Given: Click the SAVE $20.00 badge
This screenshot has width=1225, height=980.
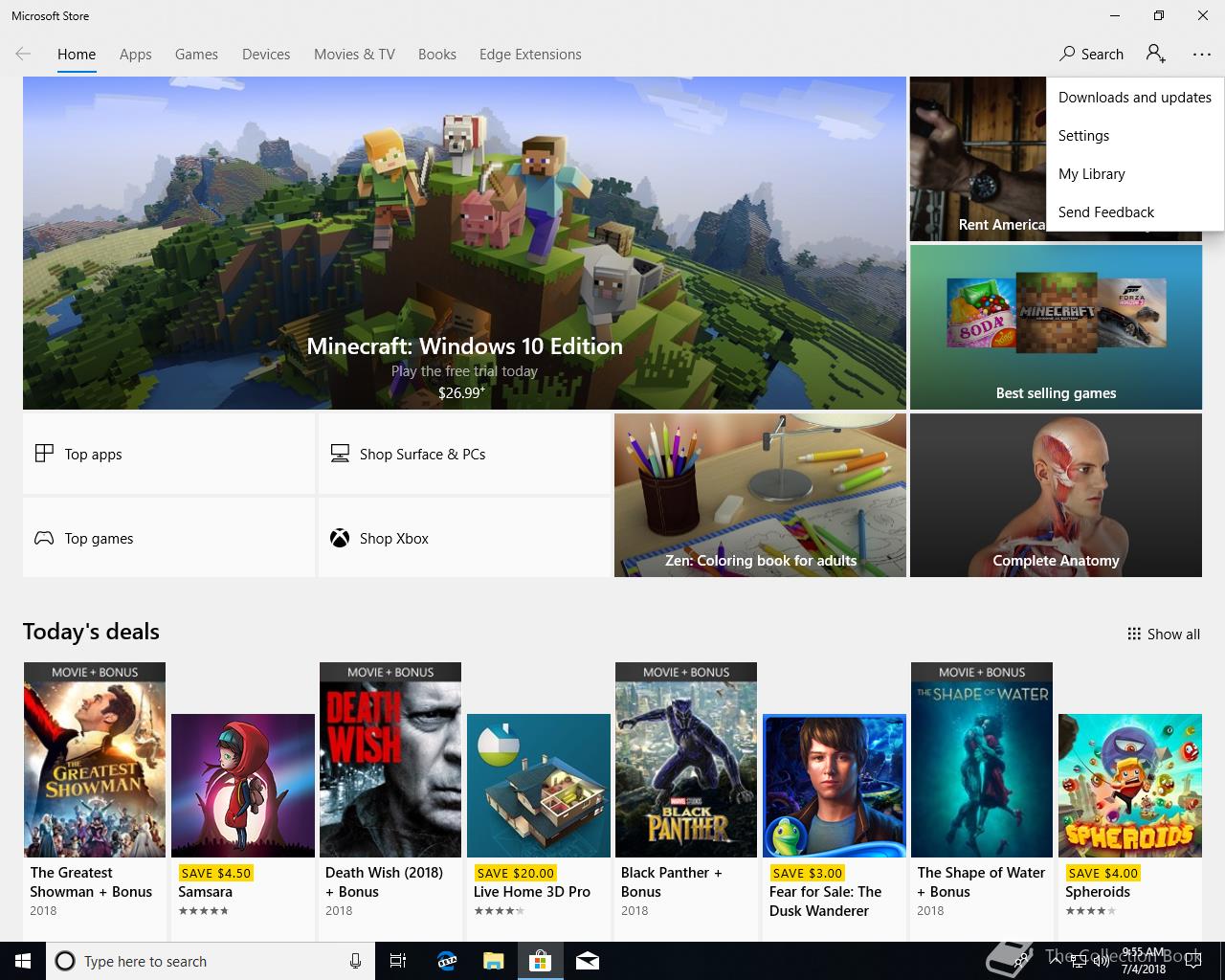Looking at the screenshot, I should click(x=516, y=873).
